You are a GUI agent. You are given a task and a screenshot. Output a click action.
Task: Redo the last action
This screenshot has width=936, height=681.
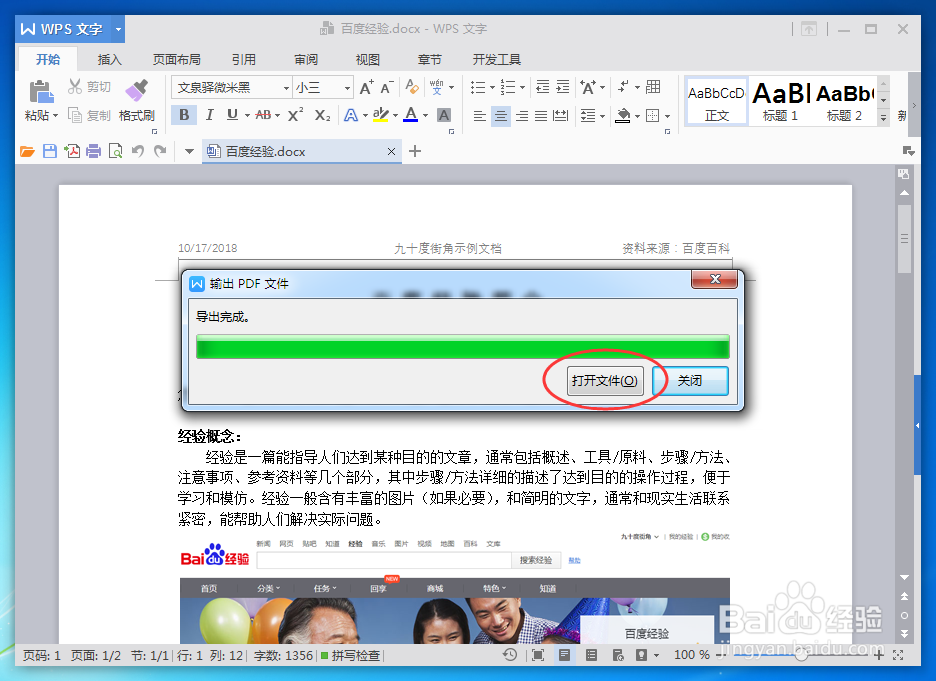point(160,151)
